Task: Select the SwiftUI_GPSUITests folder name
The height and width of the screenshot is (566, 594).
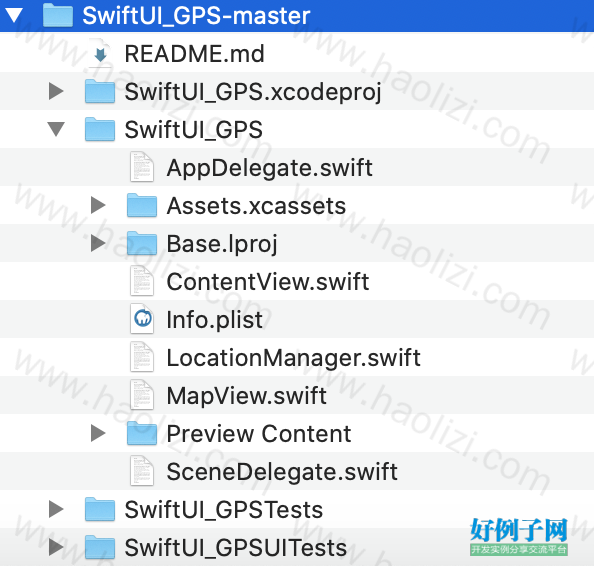Action: (x=236, y=547)
